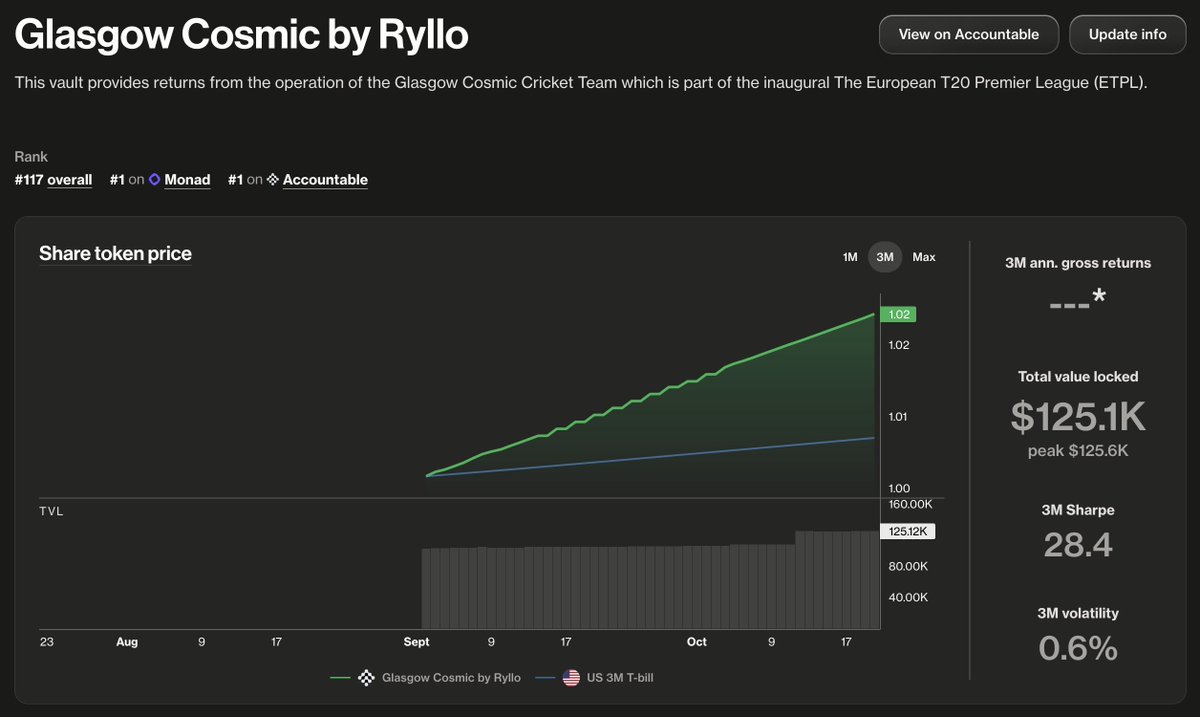Click the 1.01 price axis label
1200x717 pixels.
pos(898,417)
